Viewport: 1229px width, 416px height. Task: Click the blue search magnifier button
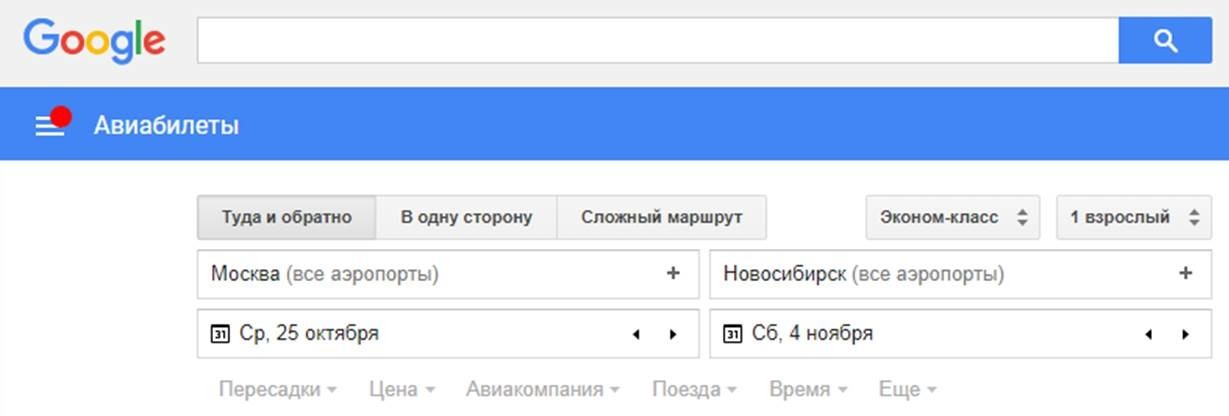tap(1164, 41)
